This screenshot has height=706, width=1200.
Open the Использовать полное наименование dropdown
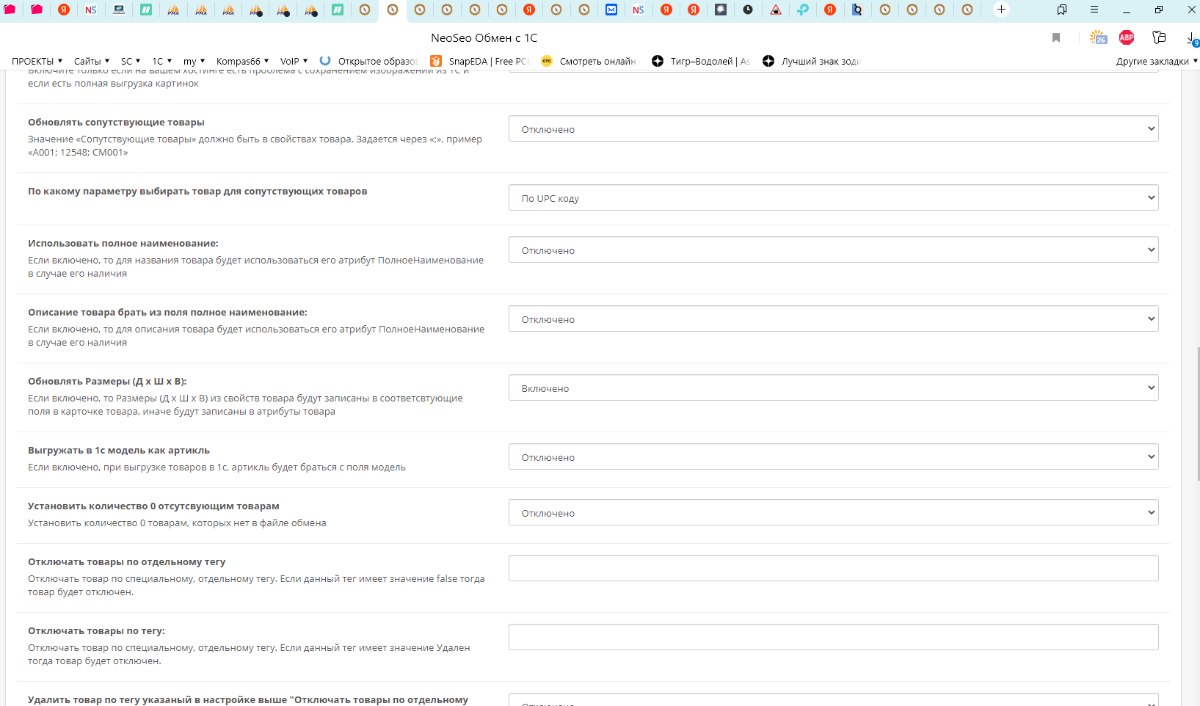[x=833, y=250]
